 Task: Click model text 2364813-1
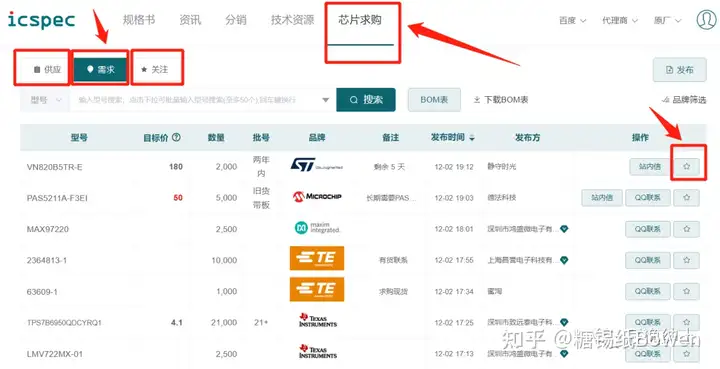pos(47,261)
